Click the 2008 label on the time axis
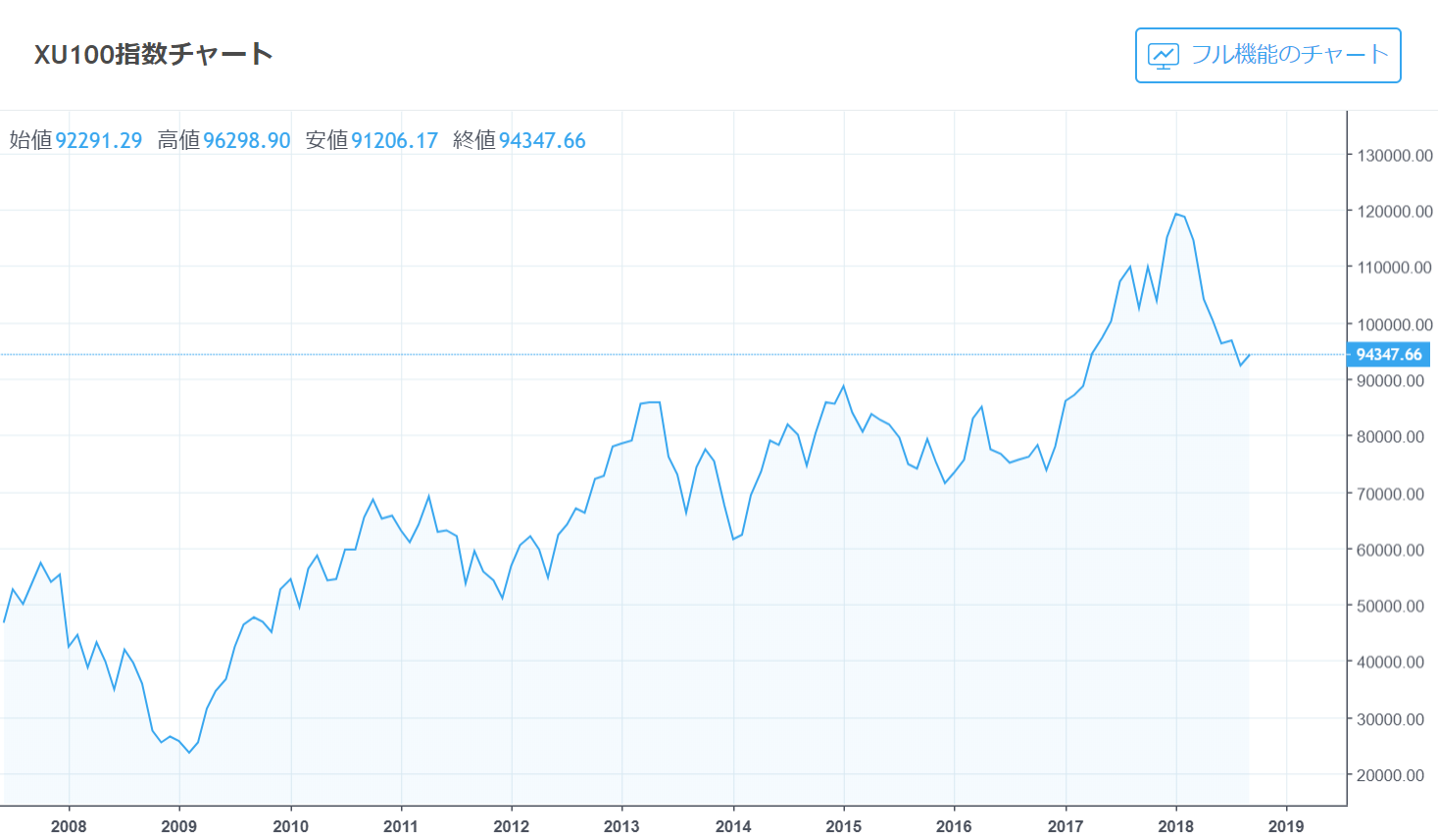The image size is (1438, 840). pyautogui.click(x=69, y=826)
